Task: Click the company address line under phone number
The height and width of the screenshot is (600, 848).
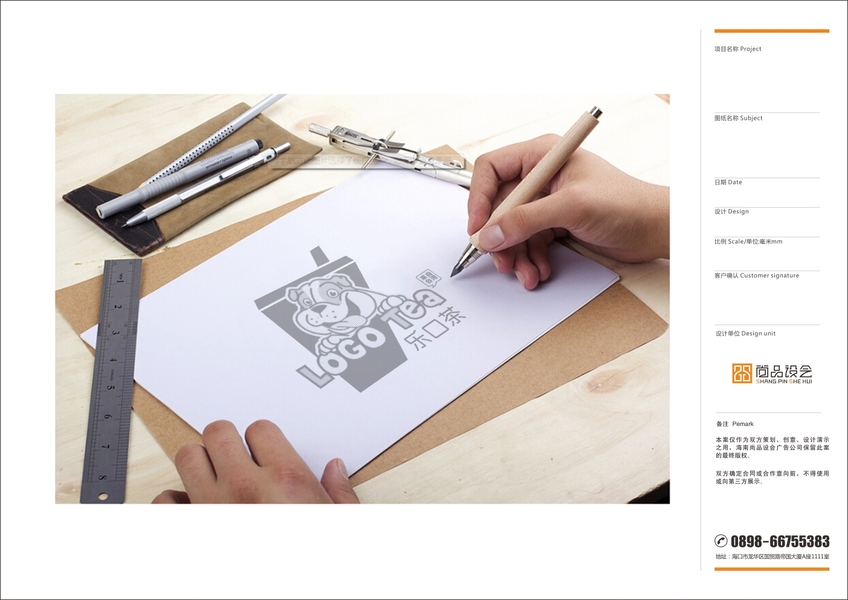Action: (772, 557)
